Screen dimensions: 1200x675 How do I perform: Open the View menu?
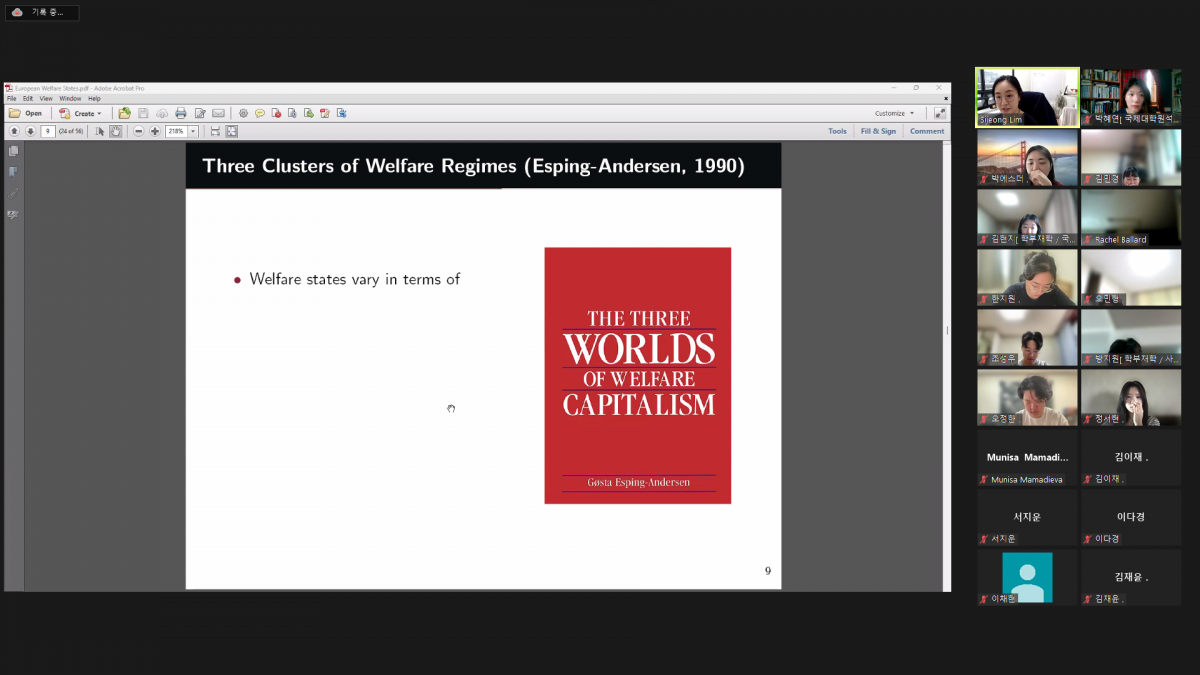(46, 99)
